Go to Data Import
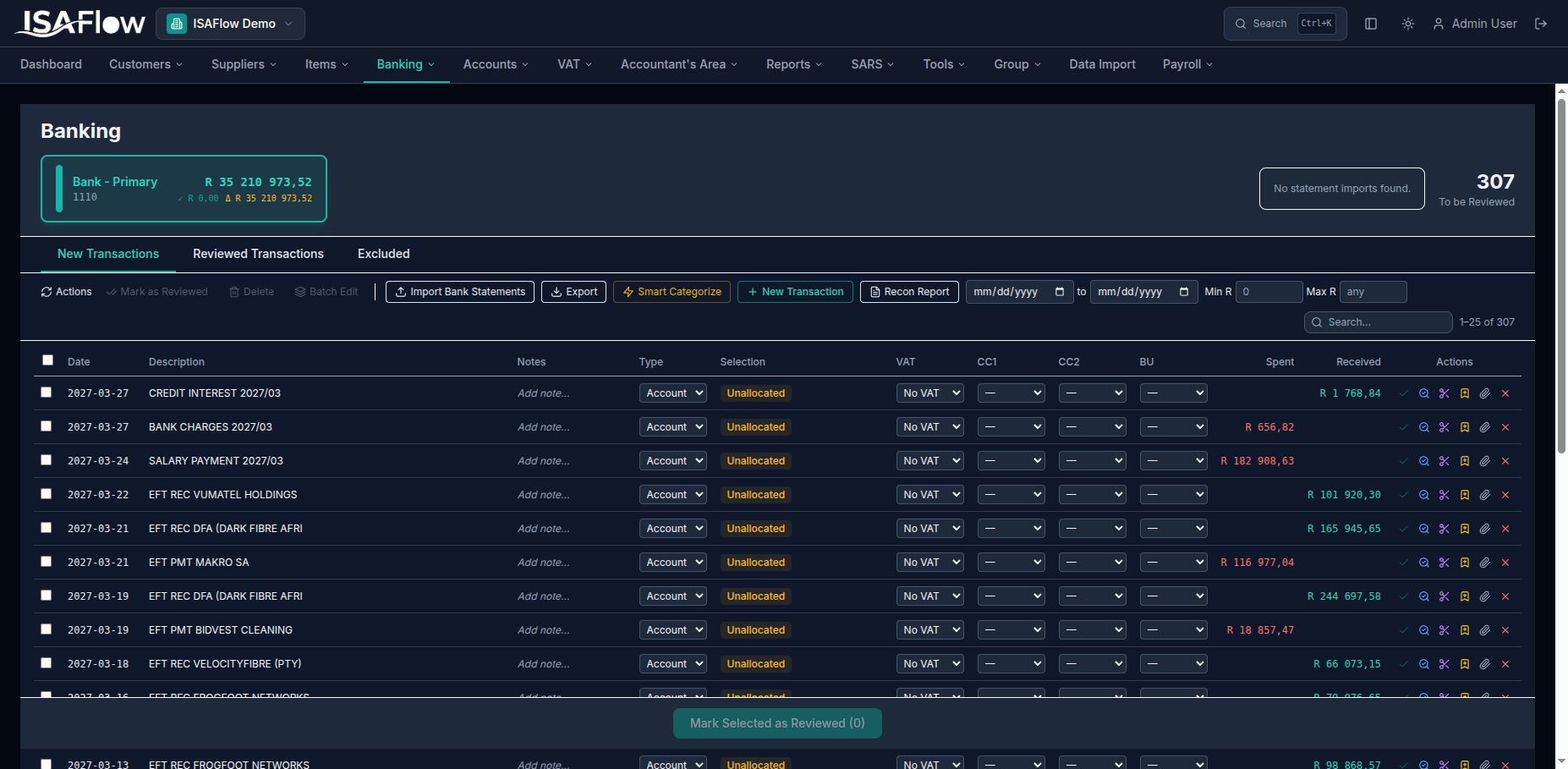 [1102, 64]
